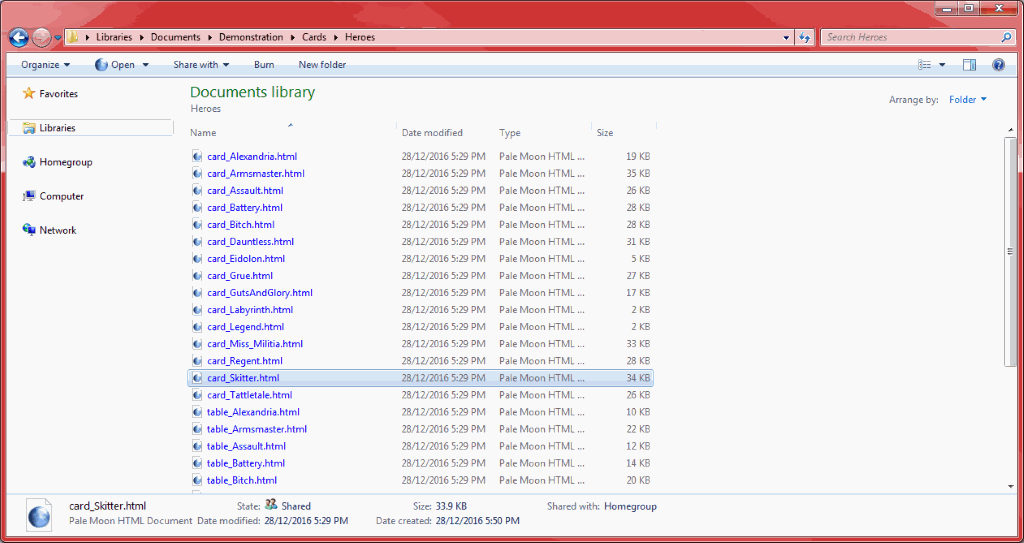Go back using the Back arrow button

(x=19, y=37)
